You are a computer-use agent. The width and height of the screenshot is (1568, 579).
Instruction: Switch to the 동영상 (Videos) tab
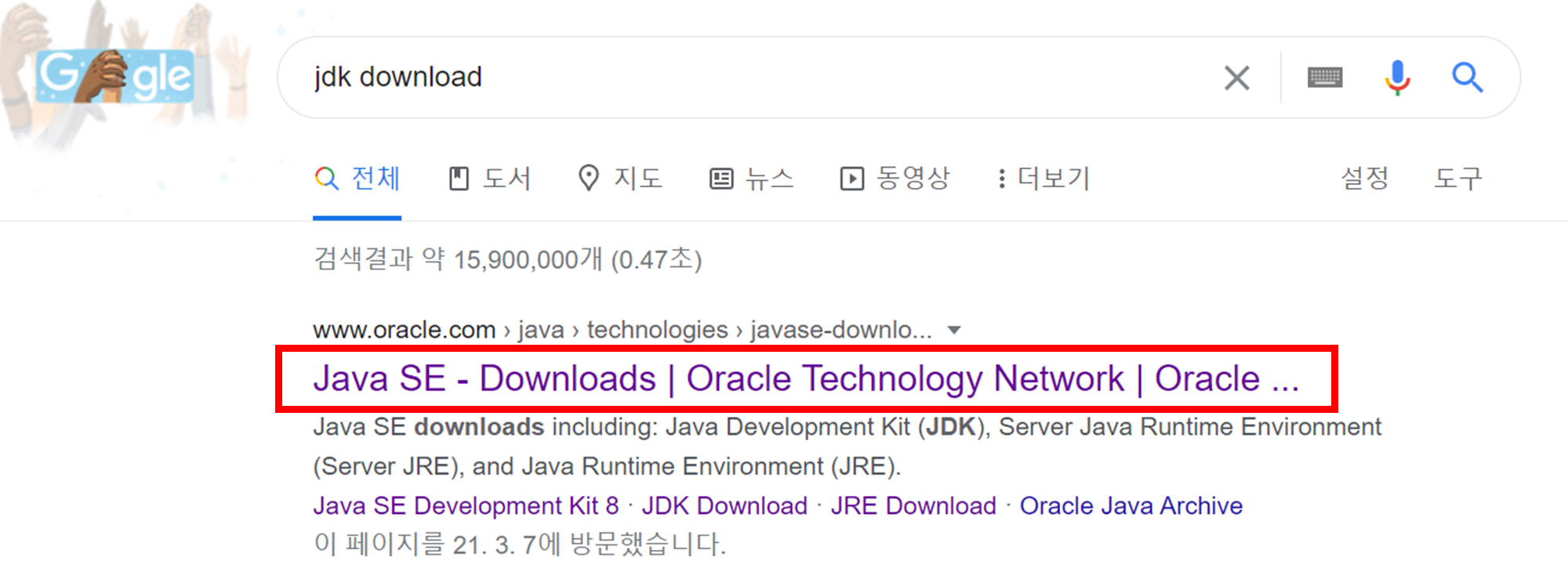(x=895, y=179)
